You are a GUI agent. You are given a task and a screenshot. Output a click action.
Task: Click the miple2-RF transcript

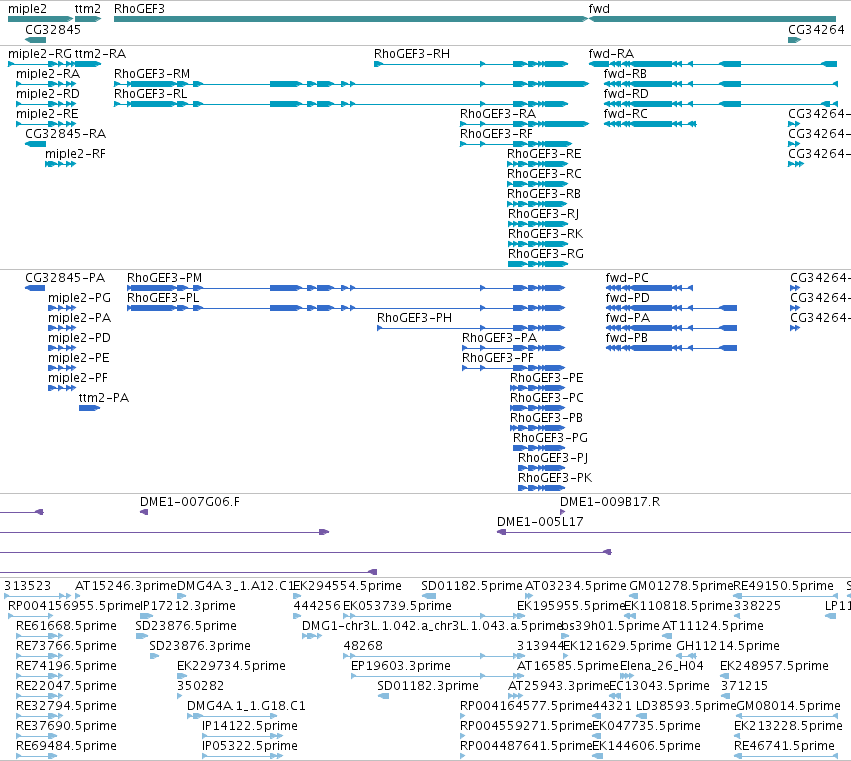tap(60, 164)
